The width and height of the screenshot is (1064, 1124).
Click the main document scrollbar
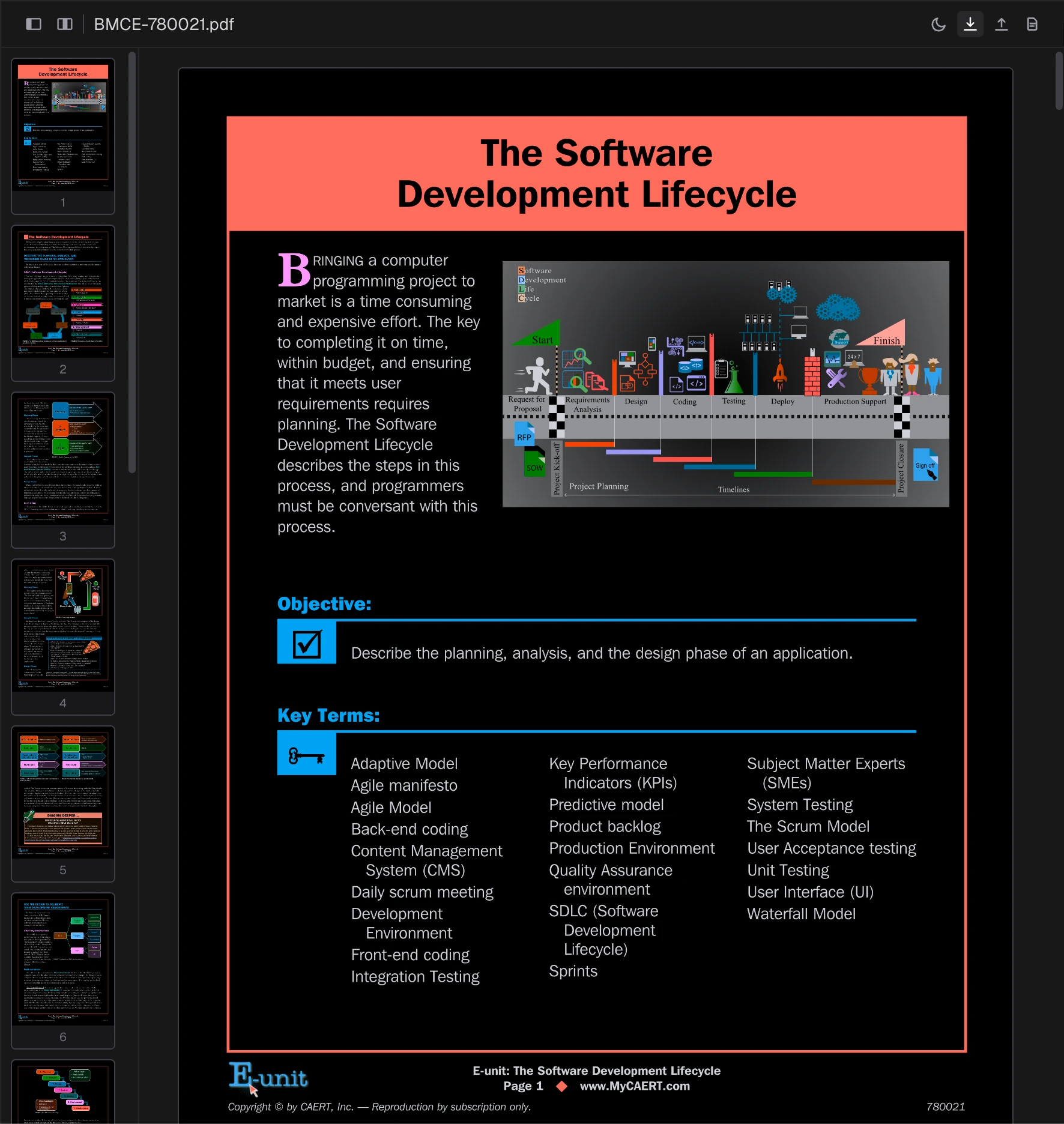pos(1059,81)
